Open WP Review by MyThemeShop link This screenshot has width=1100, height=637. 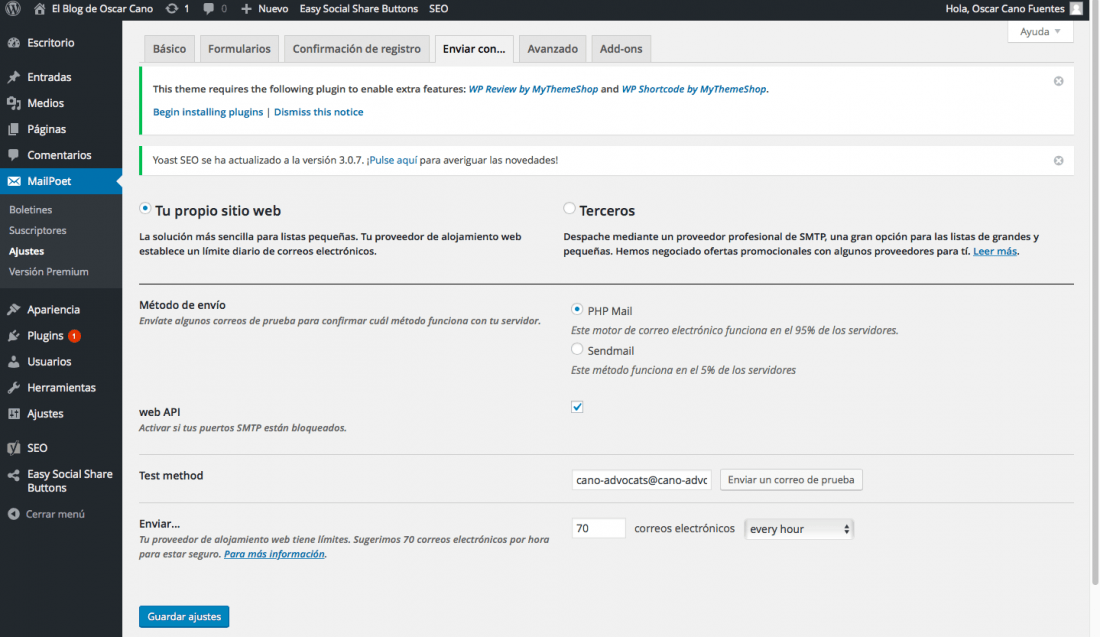tap(533, 89)
